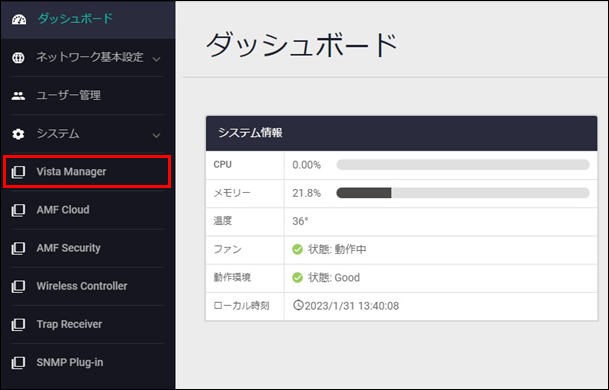Viewport: 609px width, 390px height.
Task: Click the clock icon beside local time
Action: point(298,305)
